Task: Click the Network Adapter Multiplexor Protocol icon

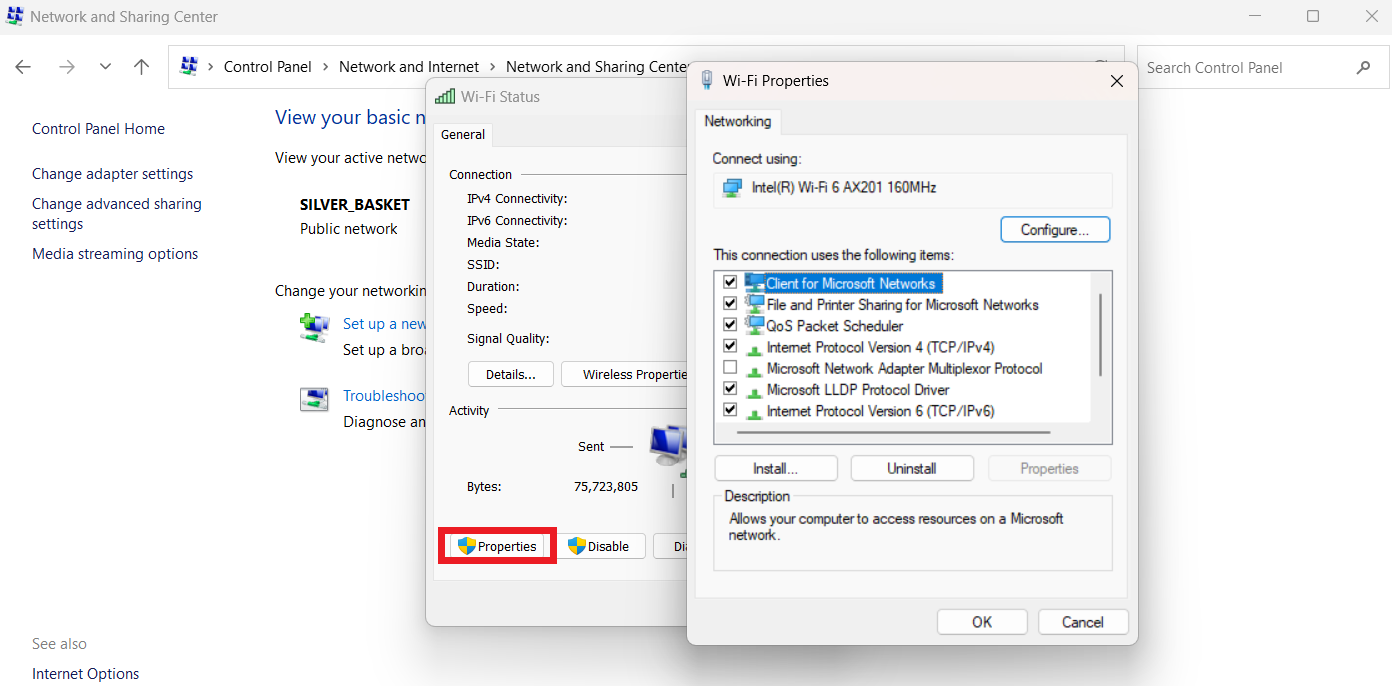Action: [x=755, y=369]
